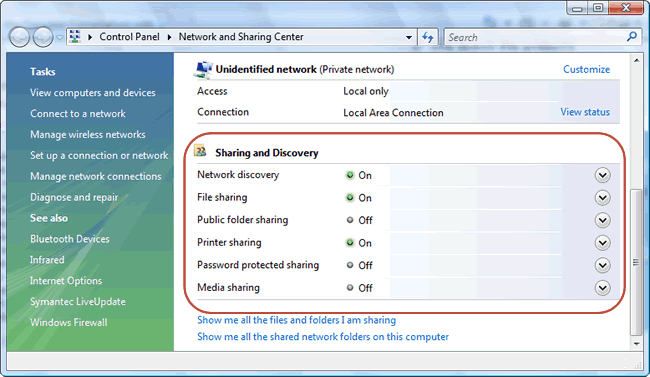
Task: Minimize the Network and Sharing Center window
Action: [x=578, y=8]
